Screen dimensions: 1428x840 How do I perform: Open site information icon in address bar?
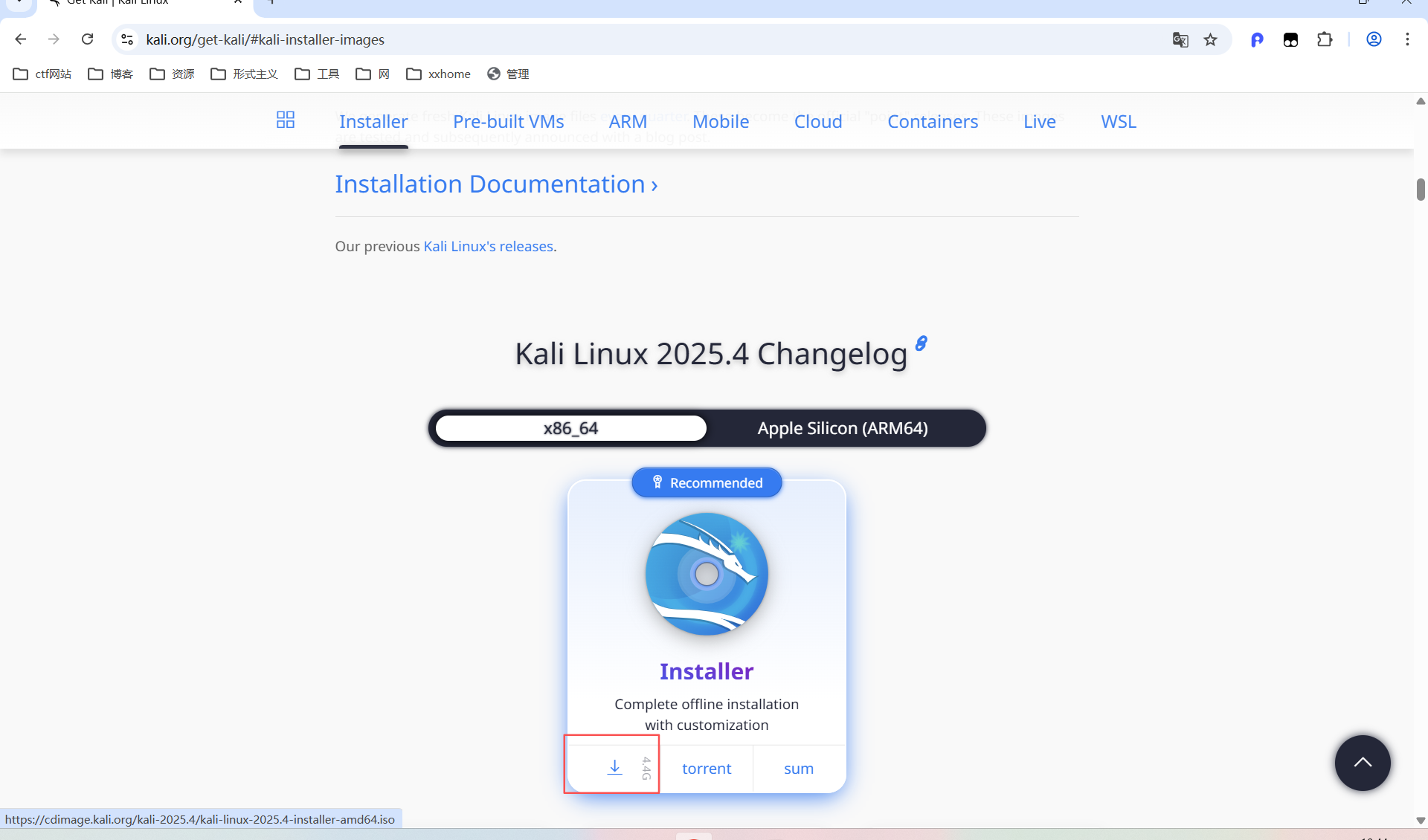[127, 39]
